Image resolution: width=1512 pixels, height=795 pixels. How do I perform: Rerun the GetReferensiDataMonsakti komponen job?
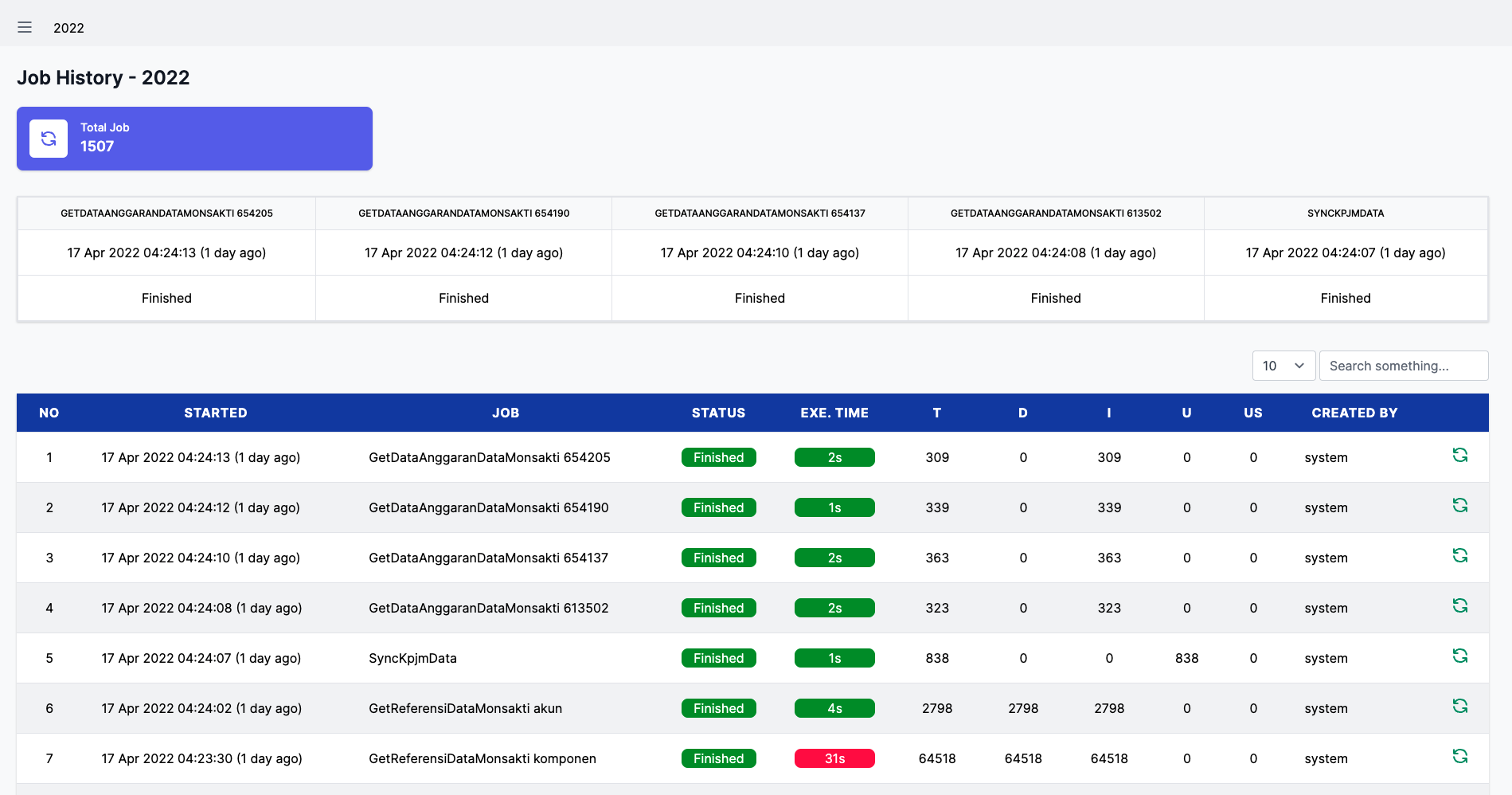click(1459, 757)
